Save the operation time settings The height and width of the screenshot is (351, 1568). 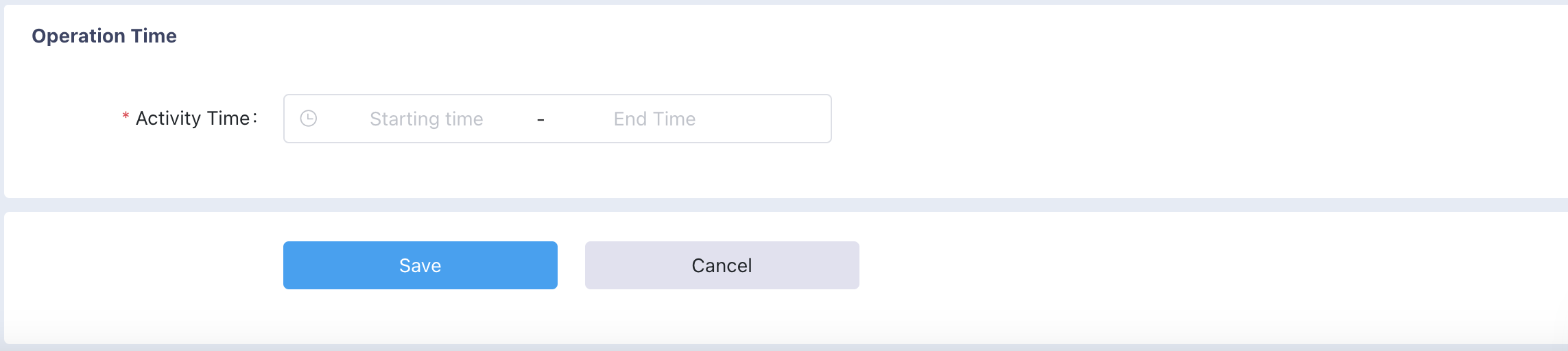tap(420, 265)
